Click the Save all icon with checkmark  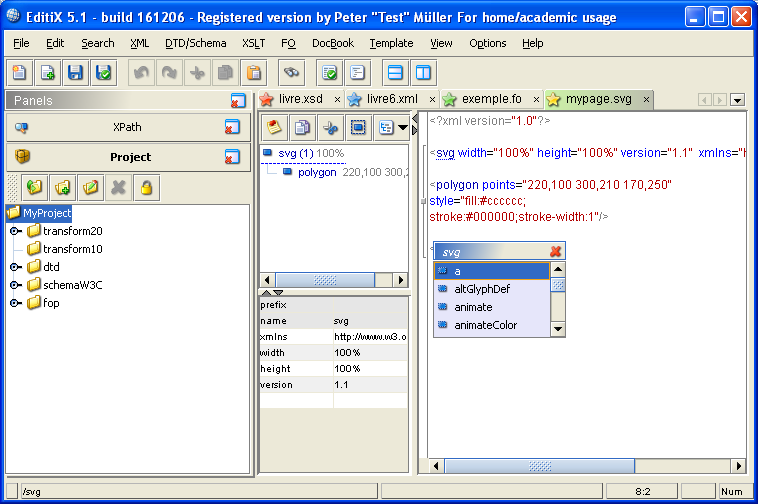point(103,72)
